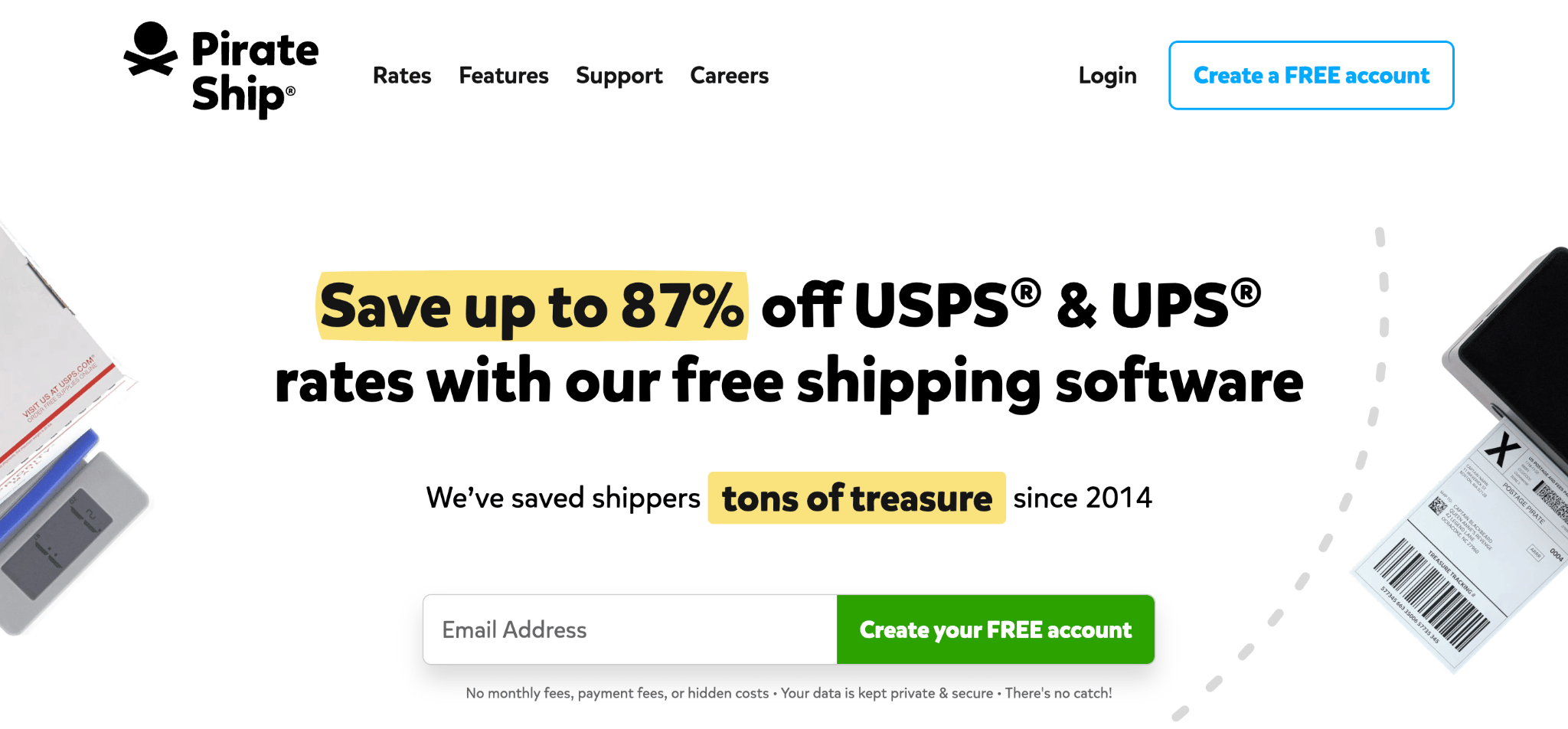Open the Rates page

coord(401,75)
